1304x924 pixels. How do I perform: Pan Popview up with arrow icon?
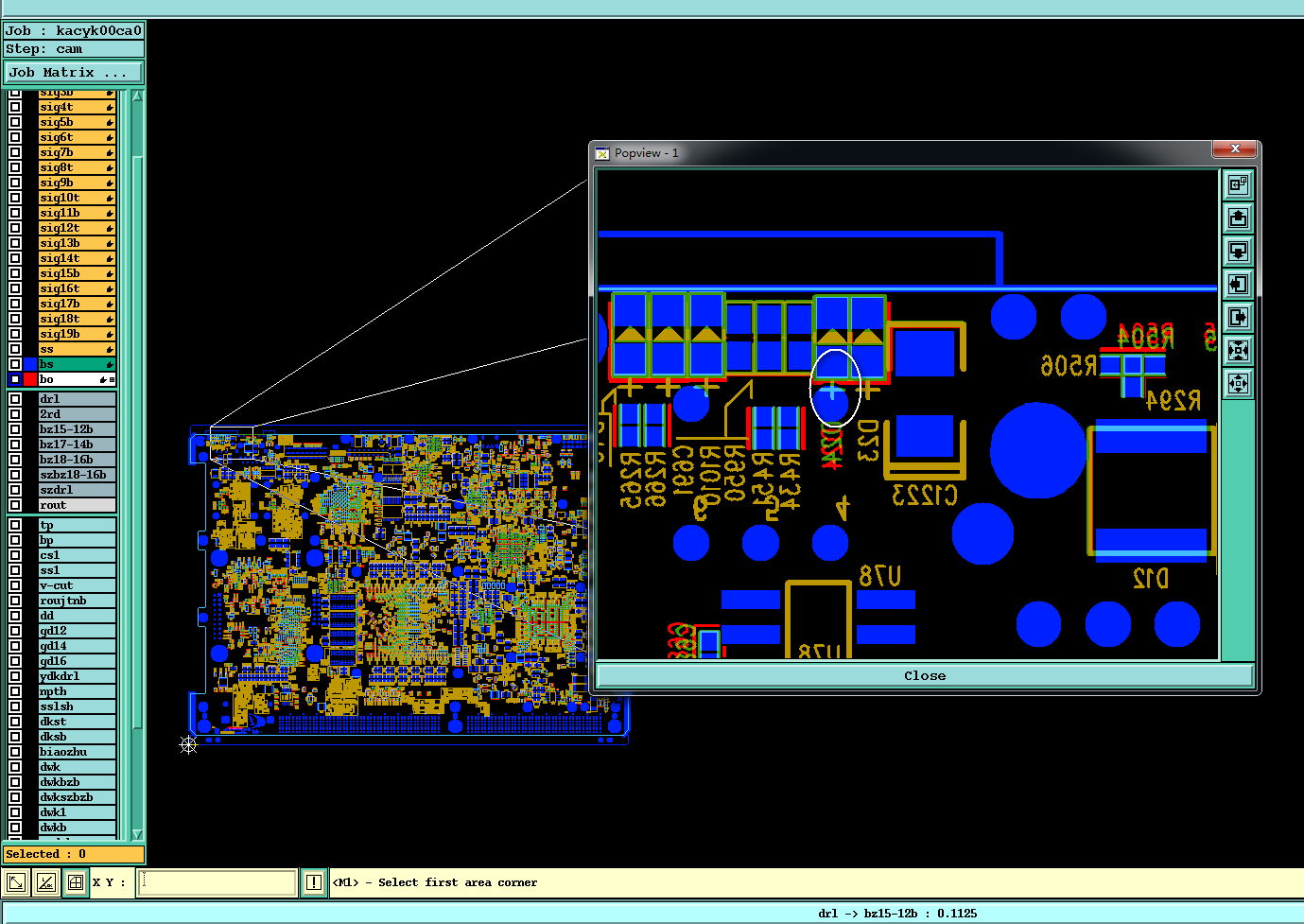click(1238, 218)
